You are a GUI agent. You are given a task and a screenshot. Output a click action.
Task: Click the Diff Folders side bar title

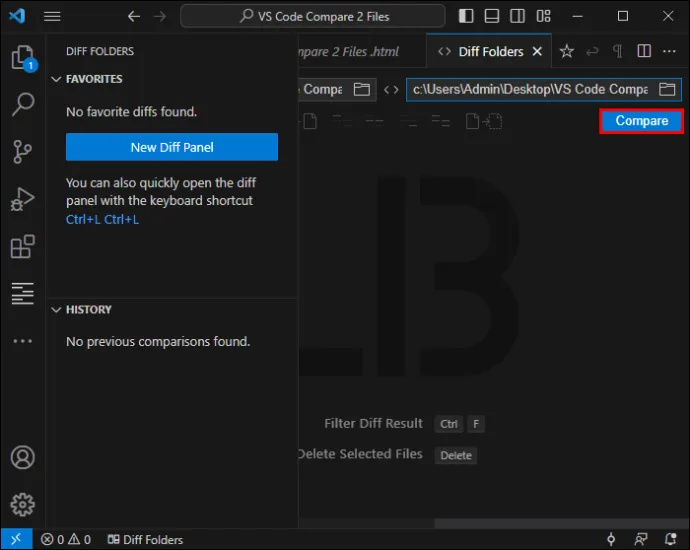100,51
